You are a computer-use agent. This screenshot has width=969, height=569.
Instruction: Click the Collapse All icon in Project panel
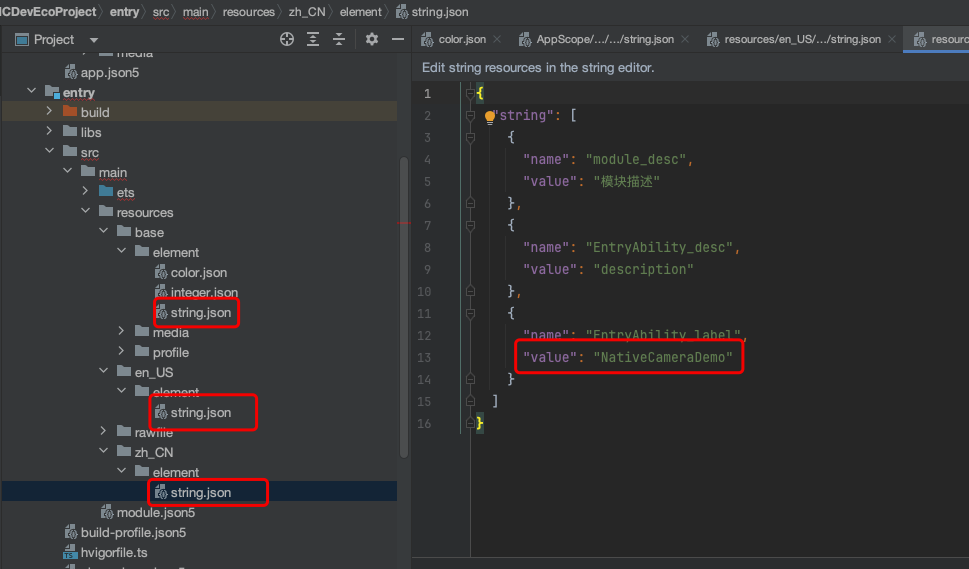click(x=339, y=39)
